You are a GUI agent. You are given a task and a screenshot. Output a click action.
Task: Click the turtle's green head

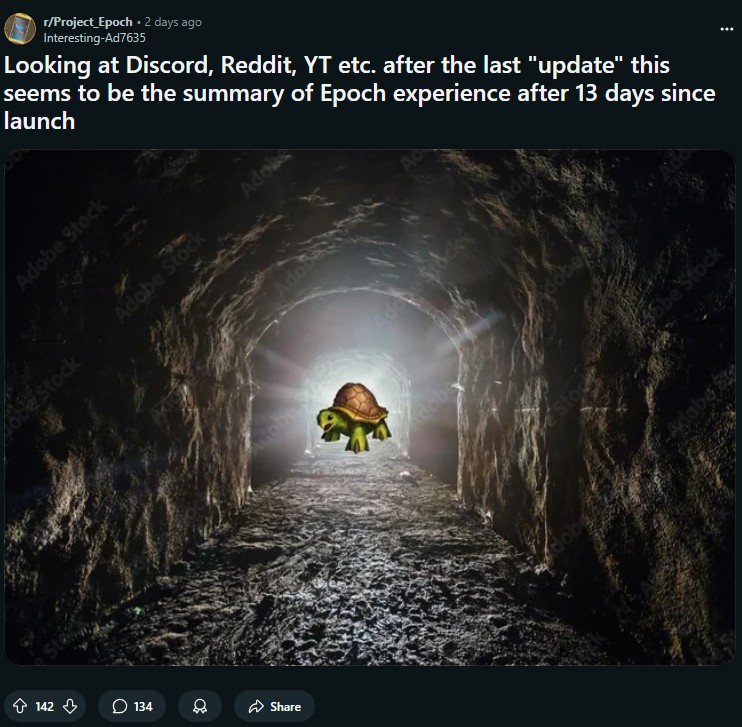click(x=327, y=420)
